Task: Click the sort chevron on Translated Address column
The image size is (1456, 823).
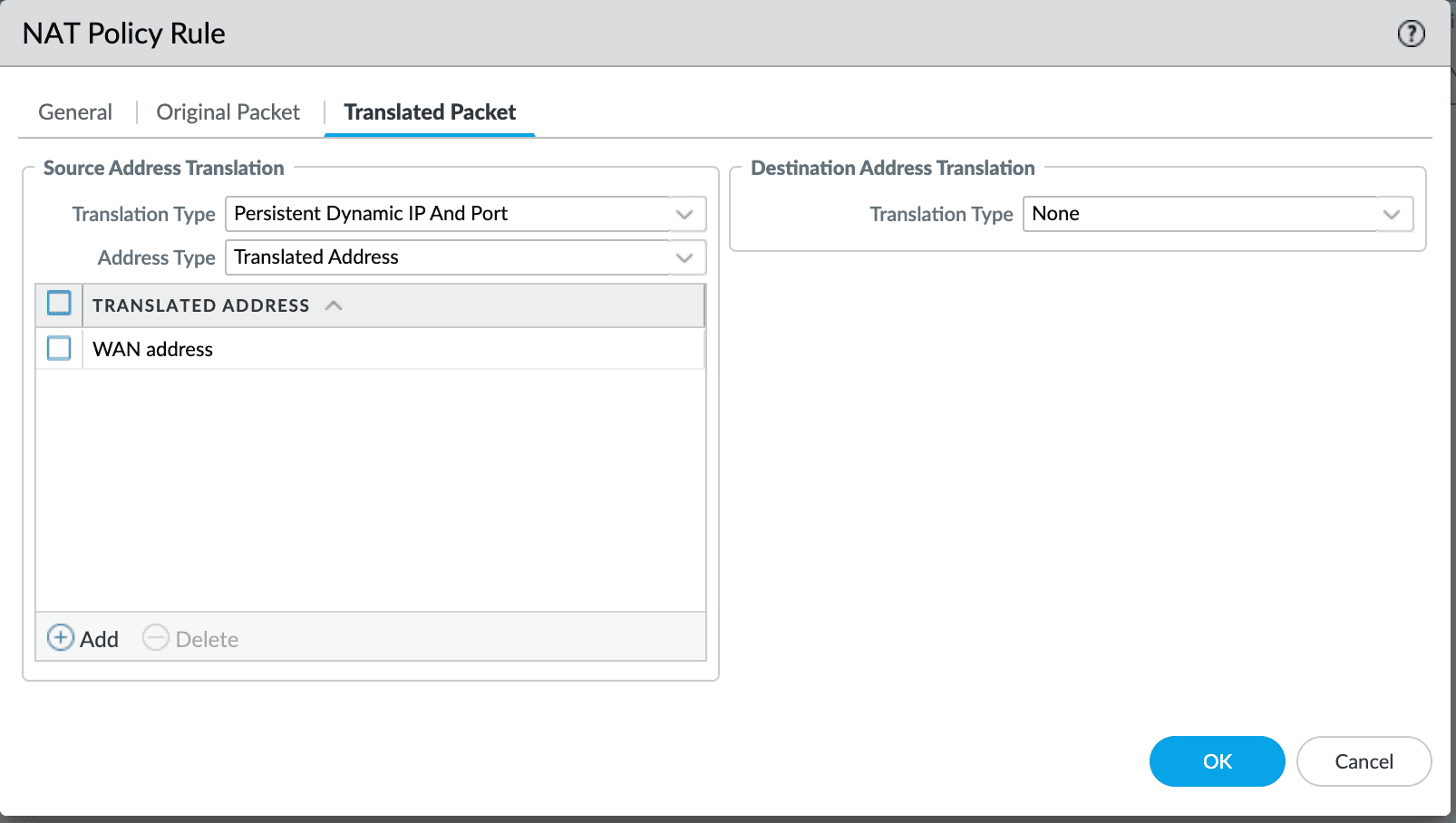Action: [334, 305]
